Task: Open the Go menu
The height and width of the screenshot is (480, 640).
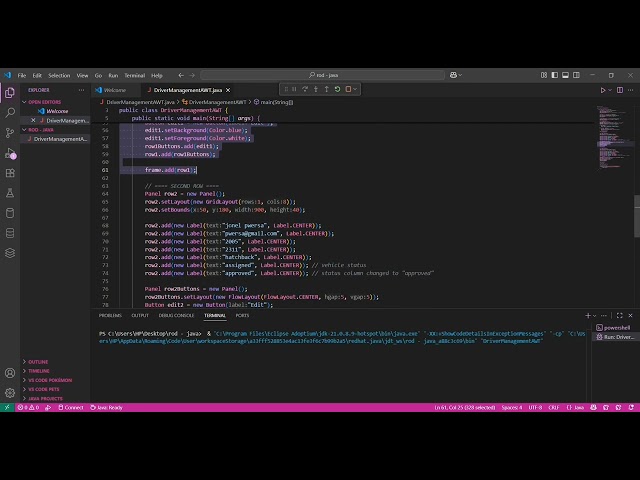Action: 98,76
